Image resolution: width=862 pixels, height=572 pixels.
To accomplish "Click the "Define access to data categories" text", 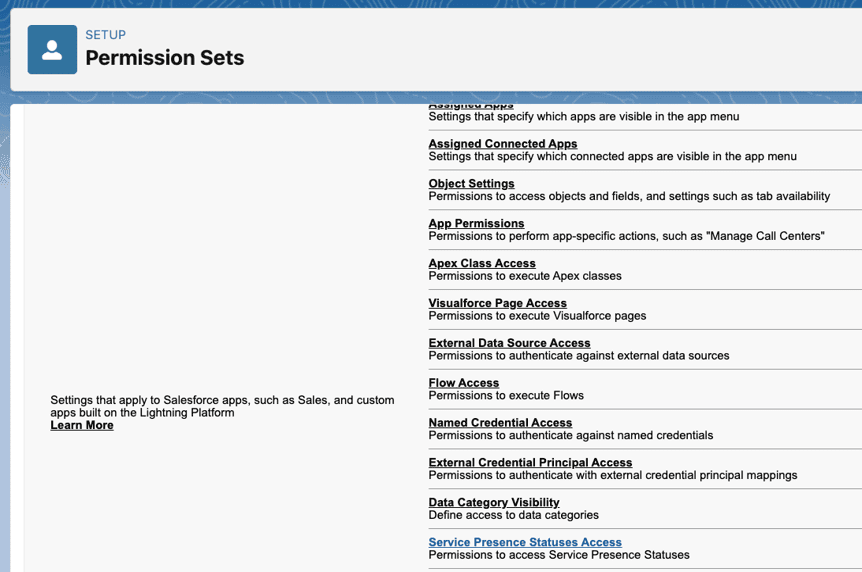I will pos(513,515).
